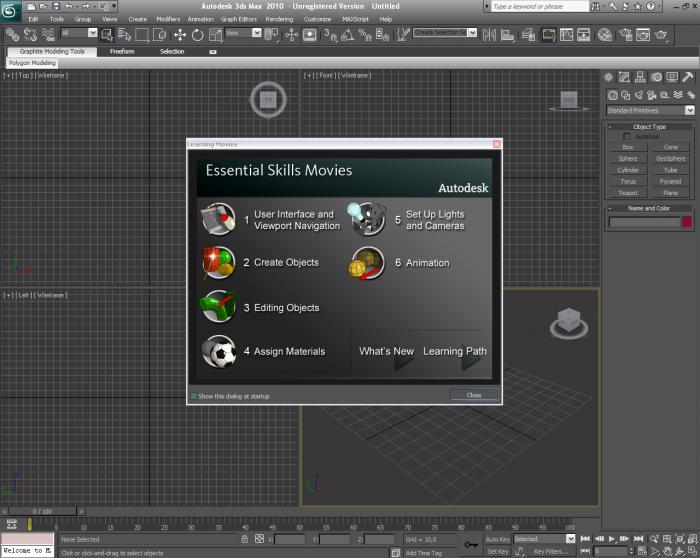Open the Graph Editors menu

point(239,19)
